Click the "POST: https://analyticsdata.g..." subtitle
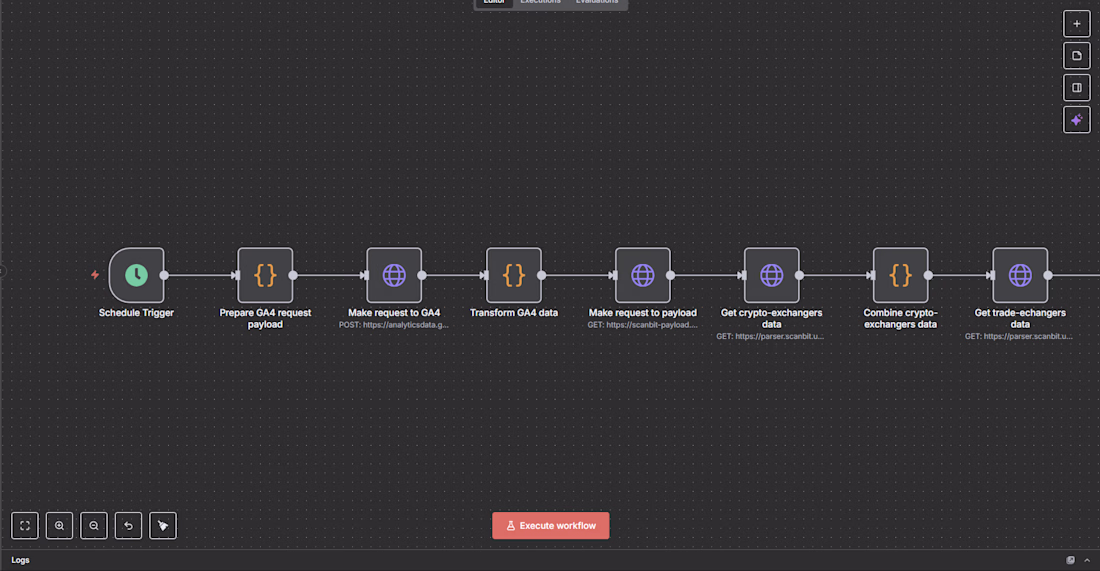This screenshot has height=571, width=1100. [394, 325]
